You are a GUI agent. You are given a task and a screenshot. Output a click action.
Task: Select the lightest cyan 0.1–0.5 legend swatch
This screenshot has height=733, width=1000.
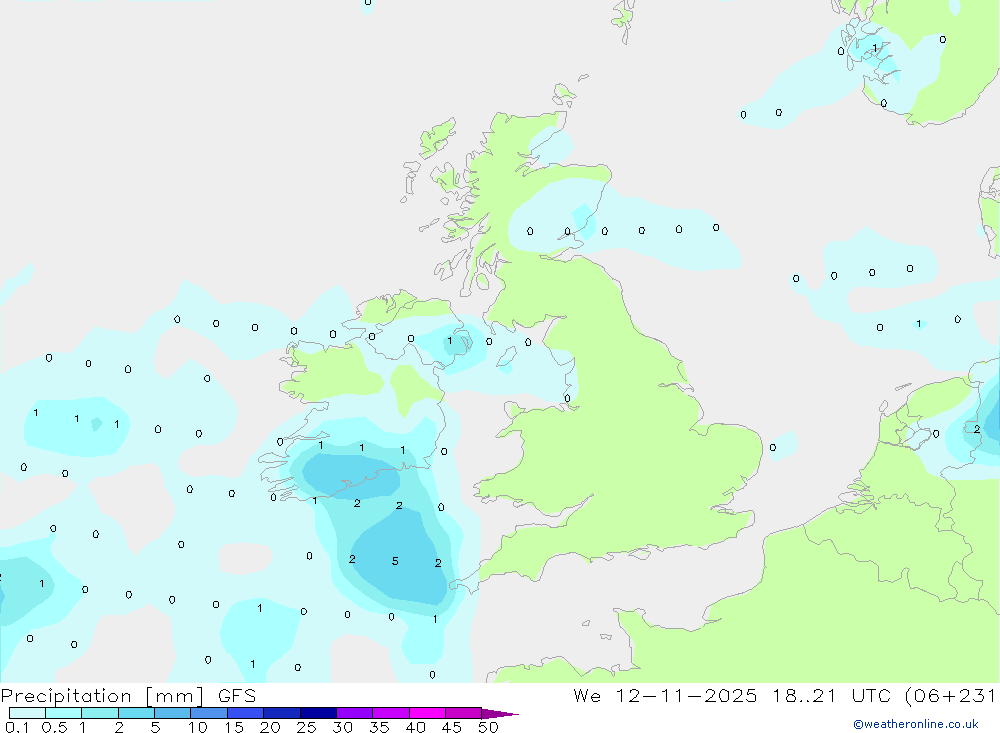click(x=27, y=713)
